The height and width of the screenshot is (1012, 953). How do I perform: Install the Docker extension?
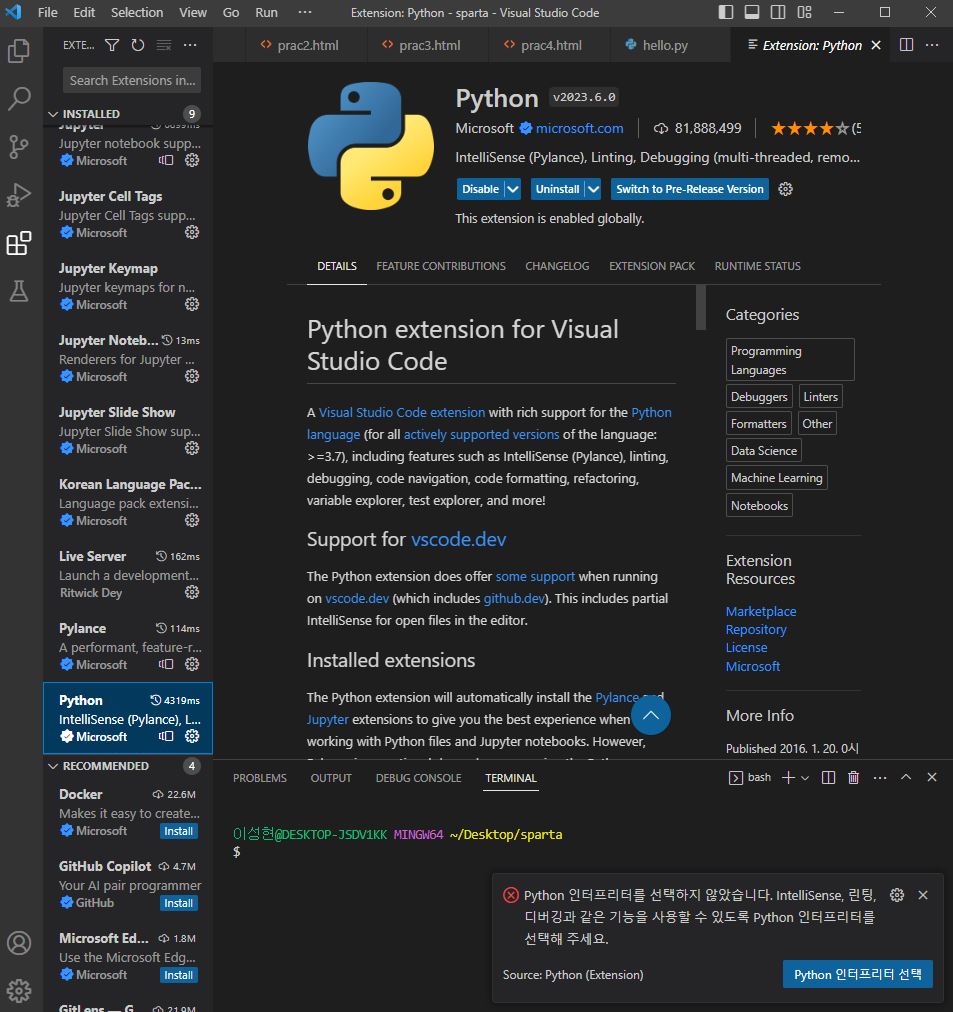pos(179,831)
